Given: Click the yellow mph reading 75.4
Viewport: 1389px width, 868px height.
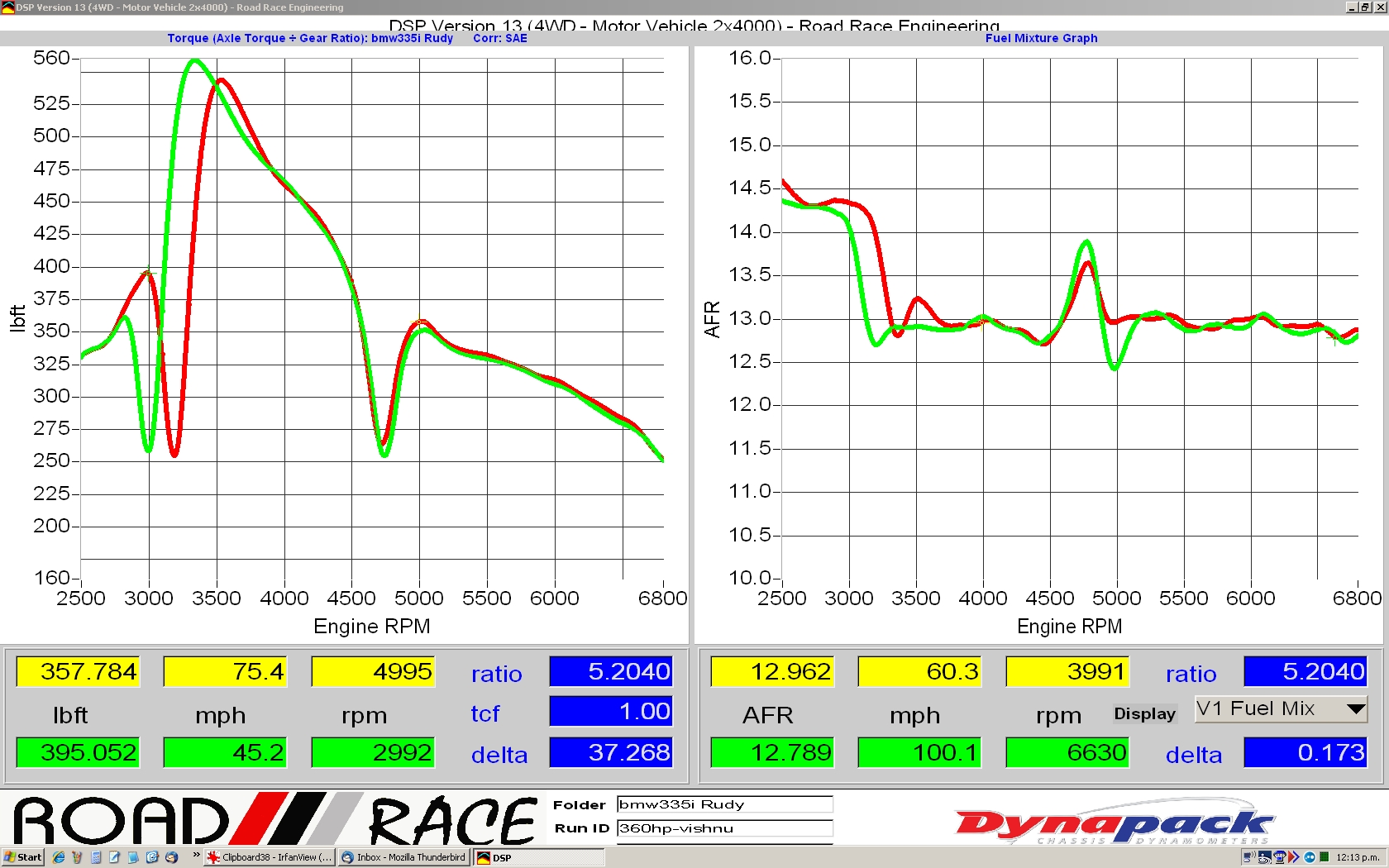Looking at the screenshot, I should (x=225, y=671).
